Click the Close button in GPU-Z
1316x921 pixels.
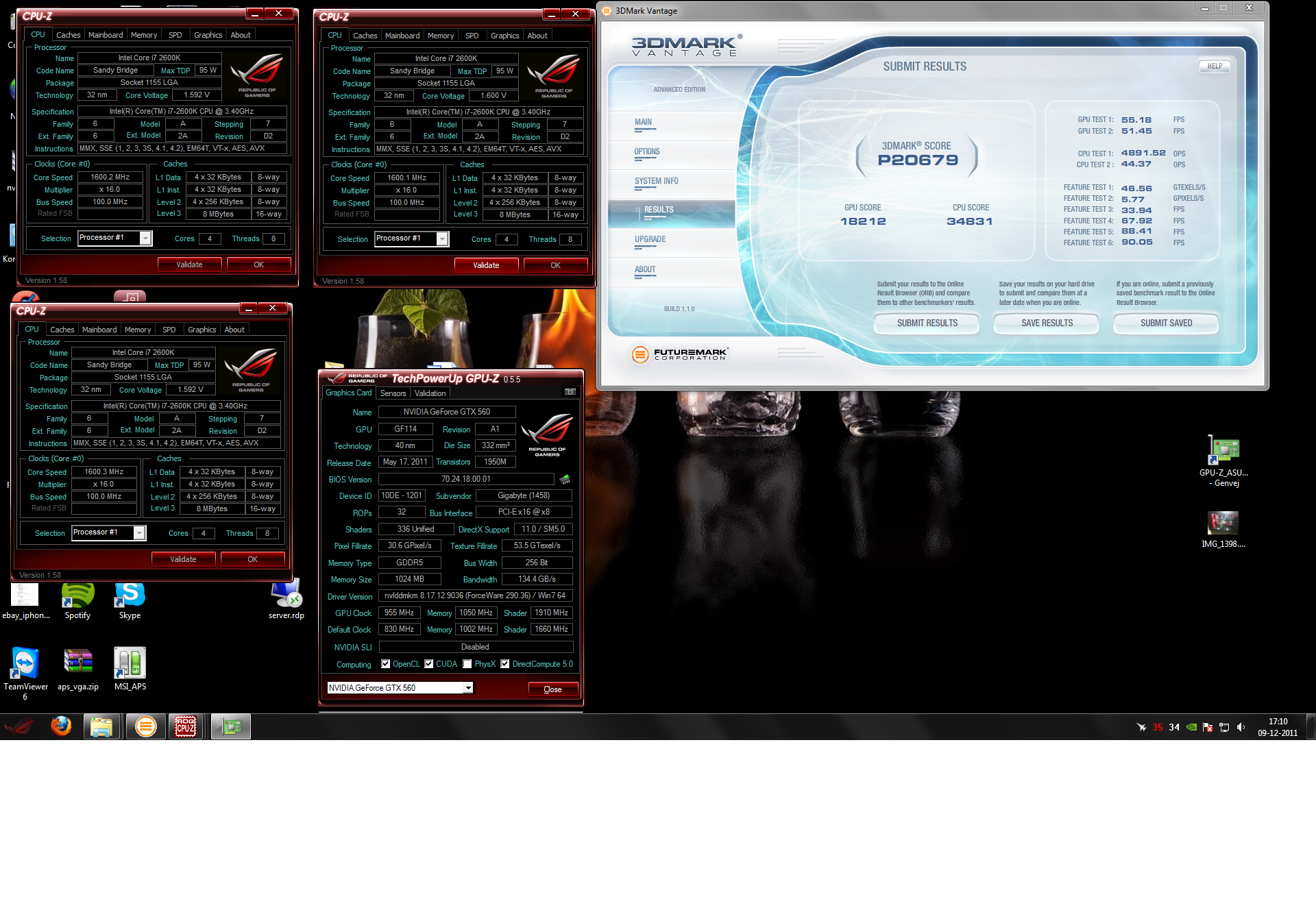[x=552, y=689]
